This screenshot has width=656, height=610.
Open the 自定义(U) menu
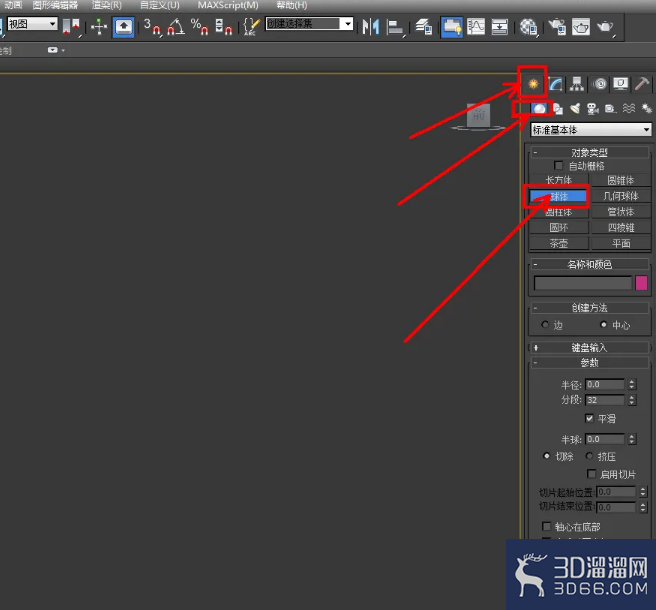pyautogui.click(x=159, y=5)
